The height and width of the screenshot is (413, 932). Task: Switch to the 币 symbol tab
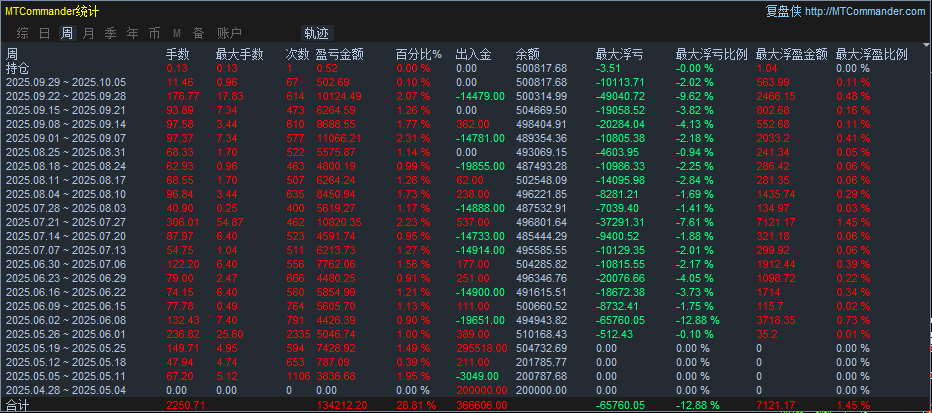tap(155, 33)
